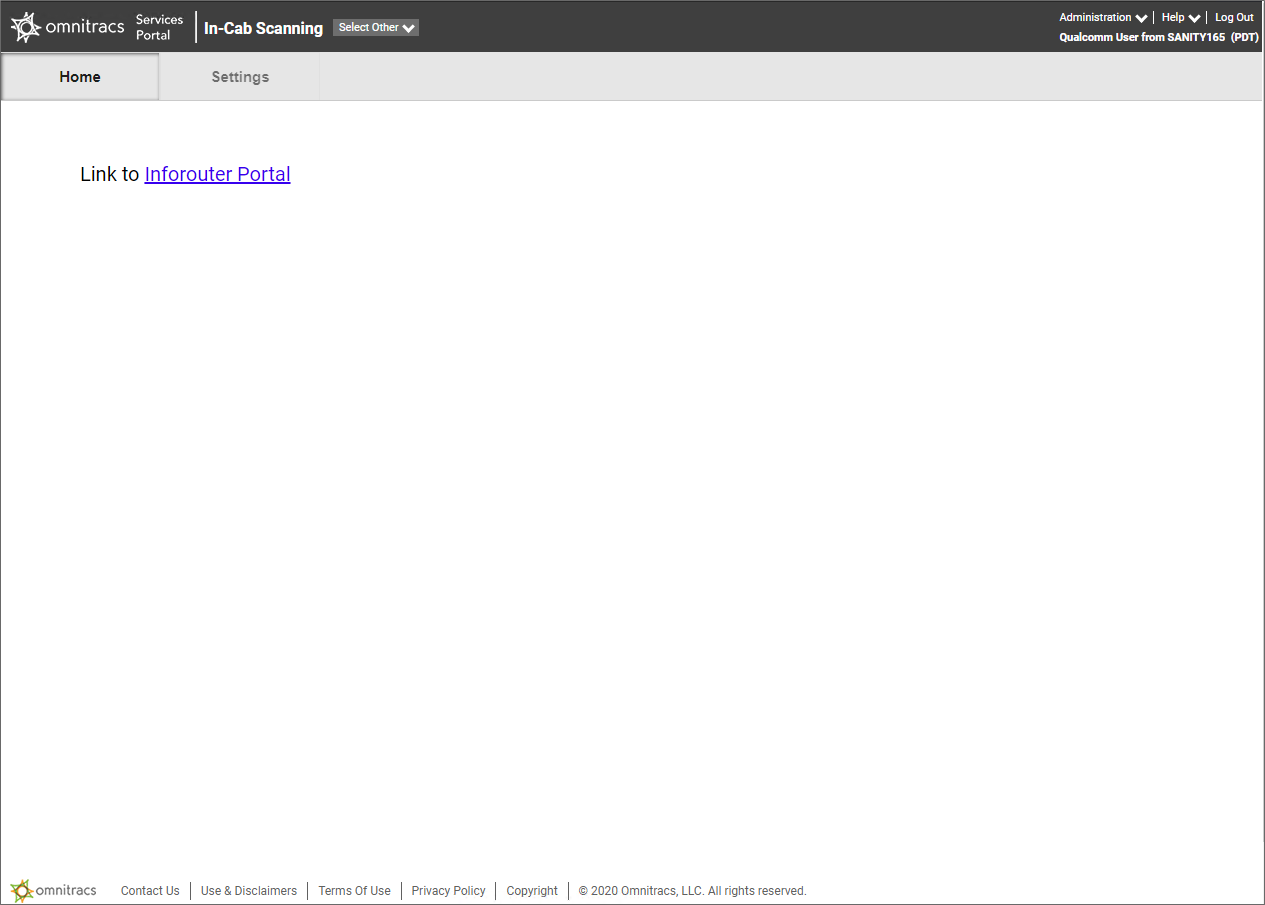Viewport: 1265px width, 905px height.
Task: Follow the Inforouter Portal link
Action: [217, 174]
